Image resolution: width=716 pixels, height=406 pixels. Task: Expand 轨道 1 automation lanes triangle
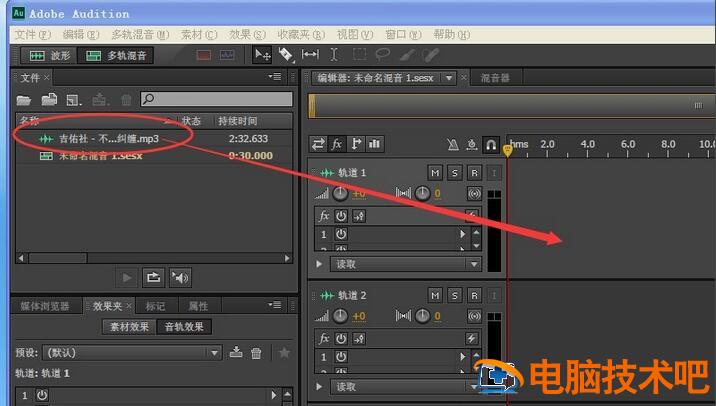pyautogui.click(x=319, y=264)
